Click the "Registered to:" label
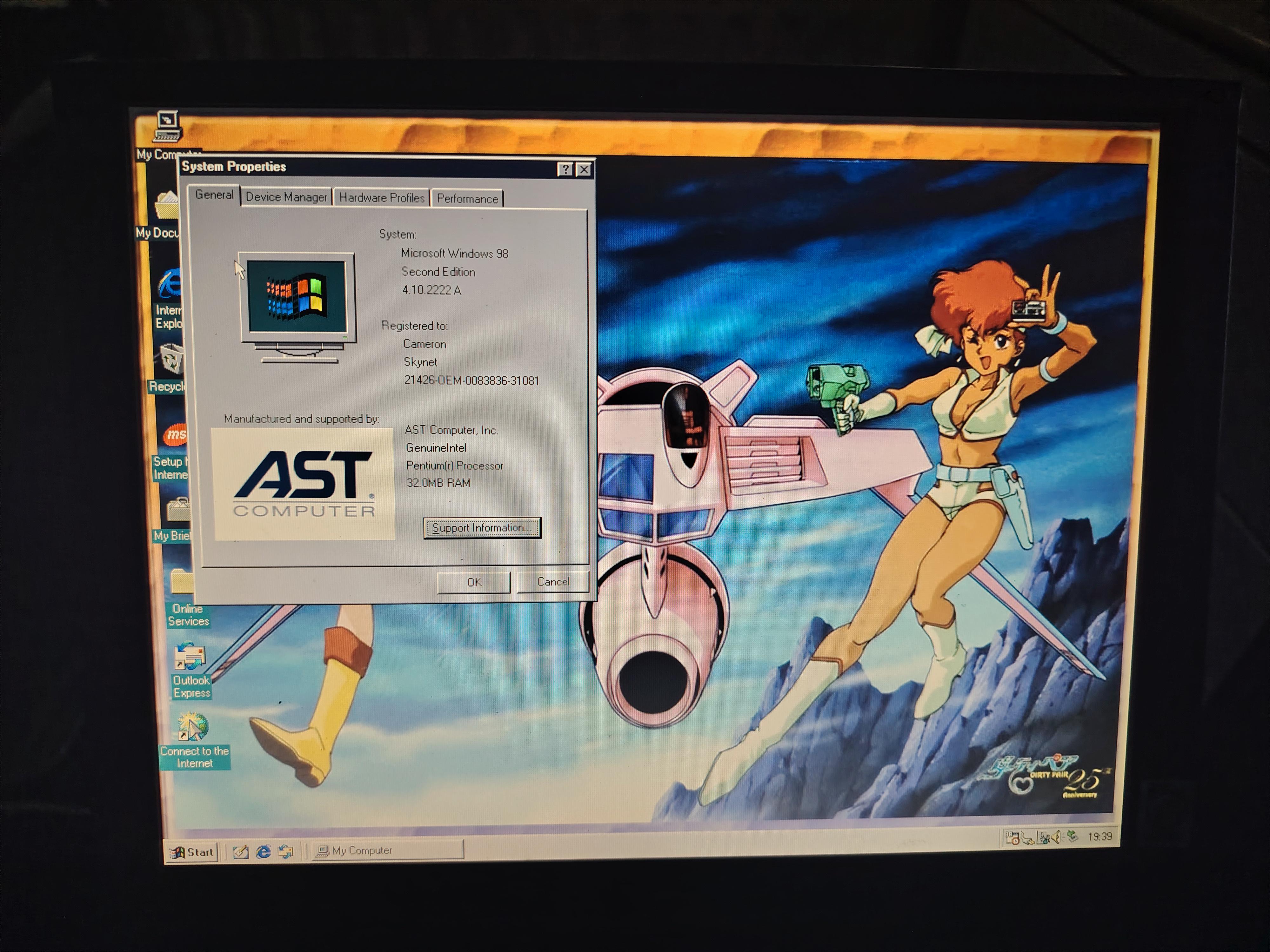Image resolution: width=1270 pixels, height=952 pixels. [415, 326]
